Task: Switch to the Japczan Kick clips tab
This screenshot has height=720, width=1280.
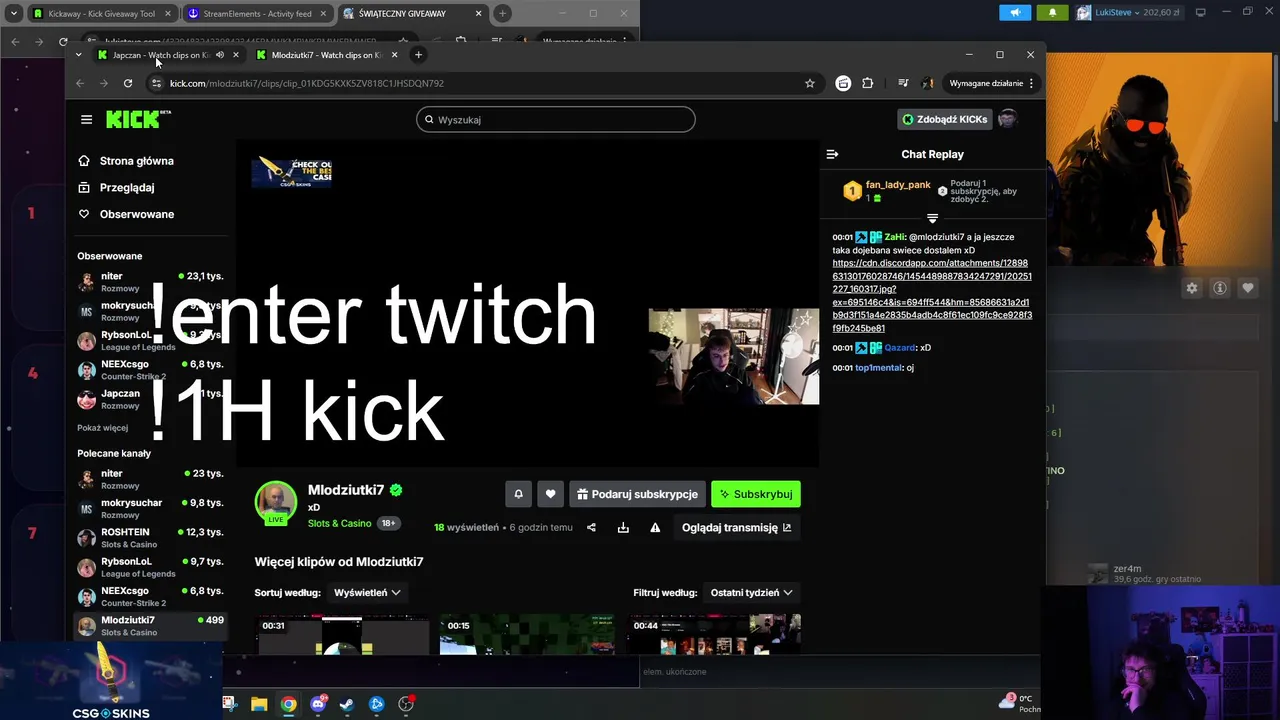Action: click(x=167, y=55)
